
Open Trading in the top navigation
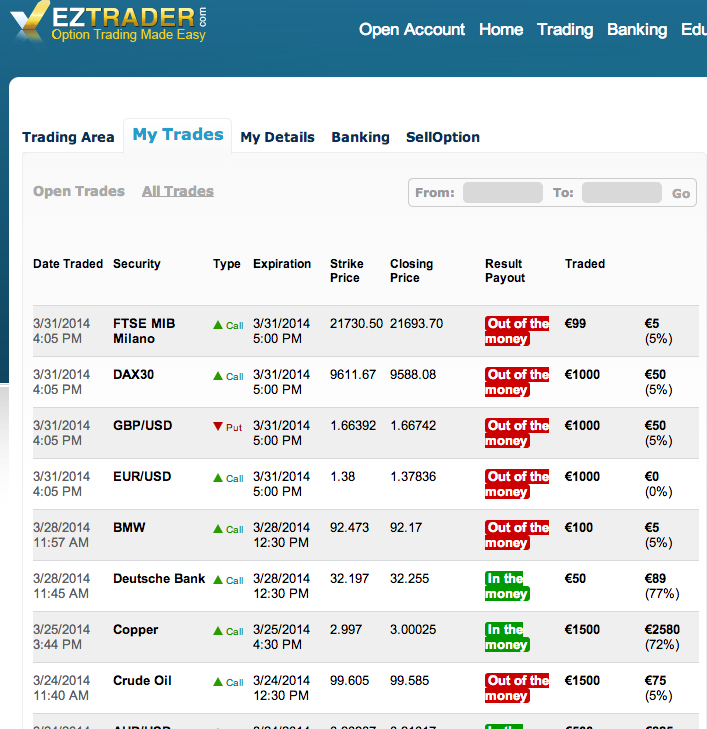(x=565, y=29)
